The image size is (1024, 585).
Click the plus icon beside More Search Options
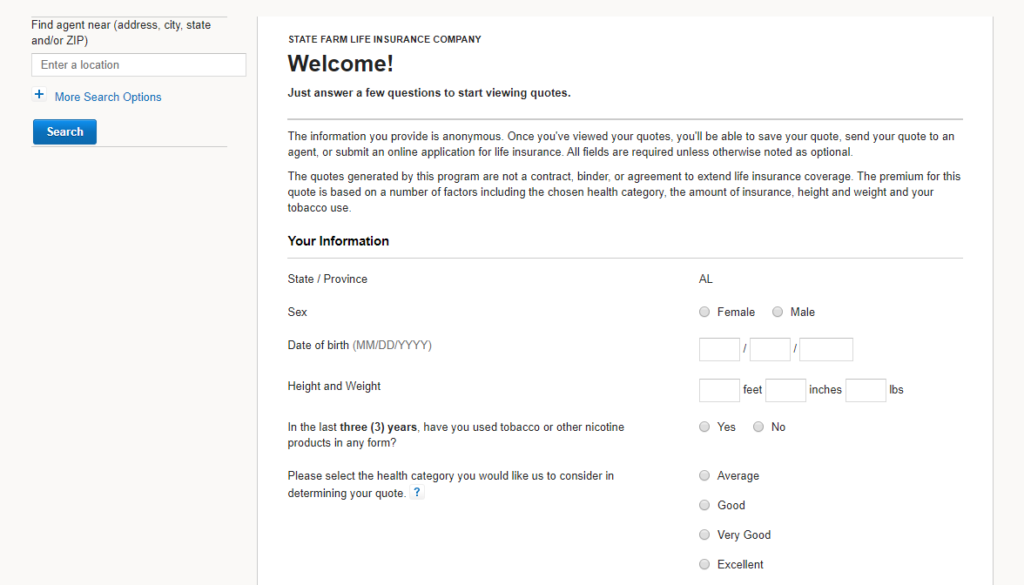[x=40, y=96]
